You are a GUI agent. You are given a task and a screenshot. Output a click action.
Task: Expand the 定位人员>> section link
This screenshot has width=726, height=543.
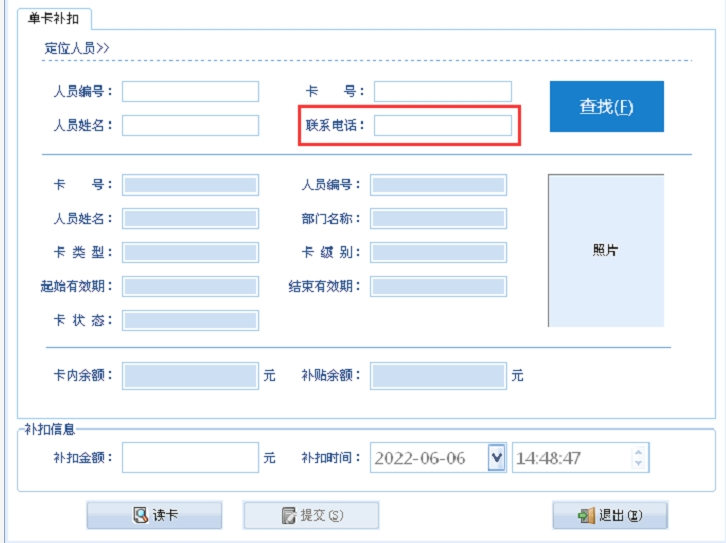[x=76, y=47]
